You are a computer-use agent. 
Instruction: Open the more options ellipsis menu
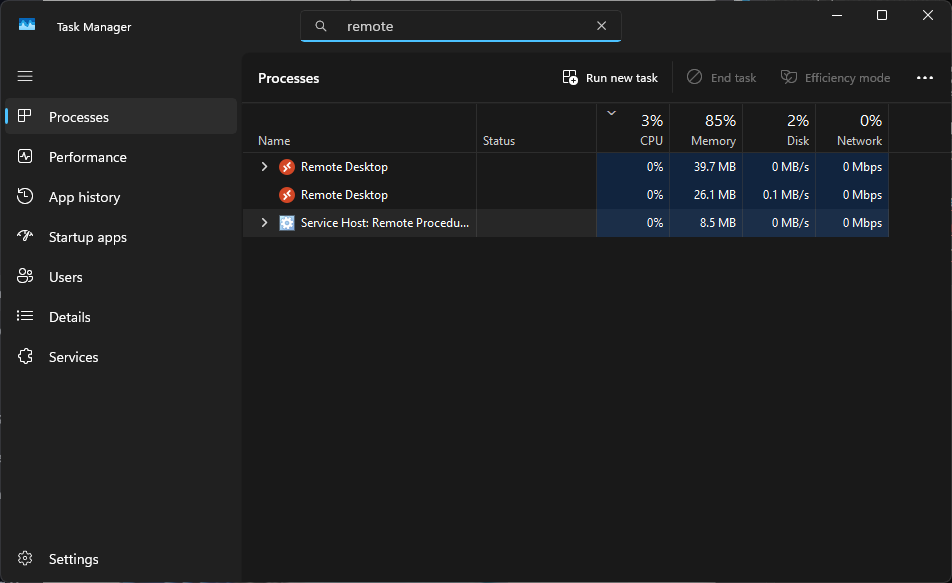pyautogui.click(x=924, y=78)
